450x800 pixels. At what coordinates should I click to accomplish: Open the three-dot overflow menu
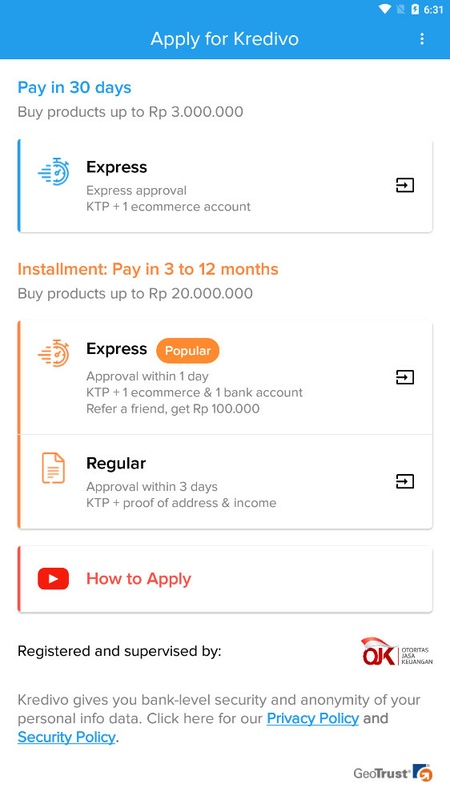421,39
